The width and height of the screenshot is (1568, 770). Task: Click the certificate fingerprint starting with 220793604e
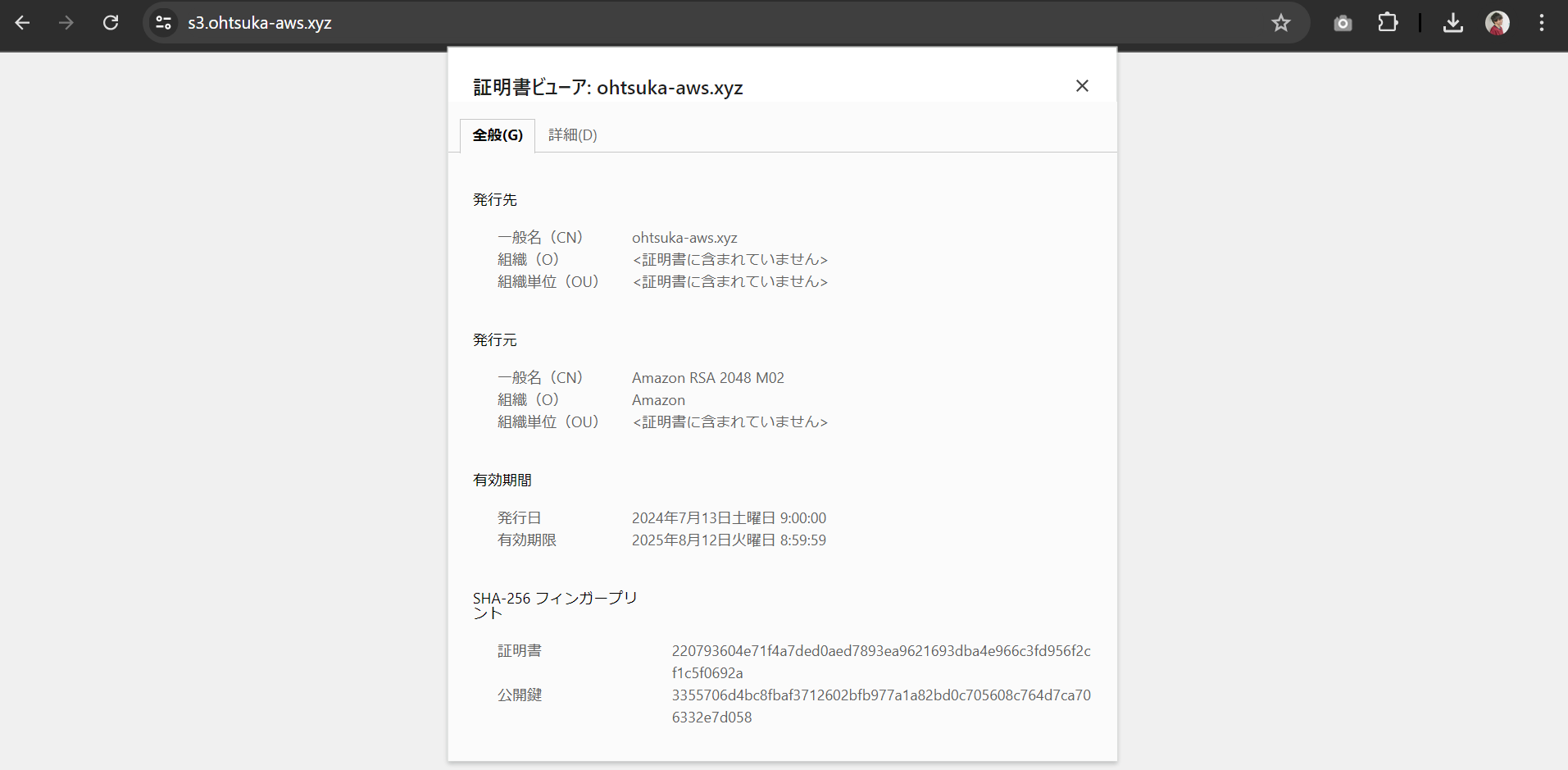(881, 662)
